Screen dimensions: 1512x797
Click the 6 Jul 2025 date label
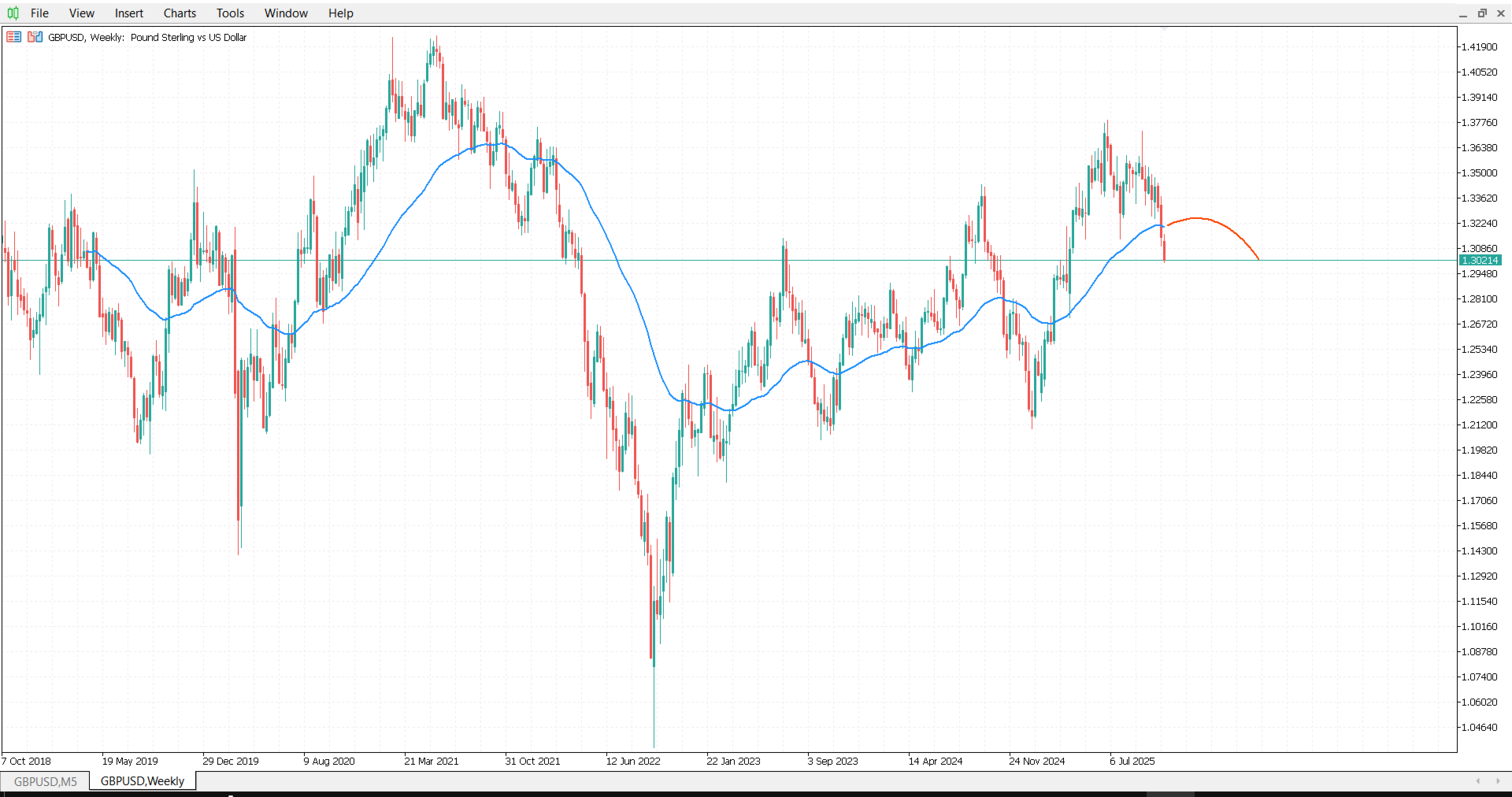1132,762
